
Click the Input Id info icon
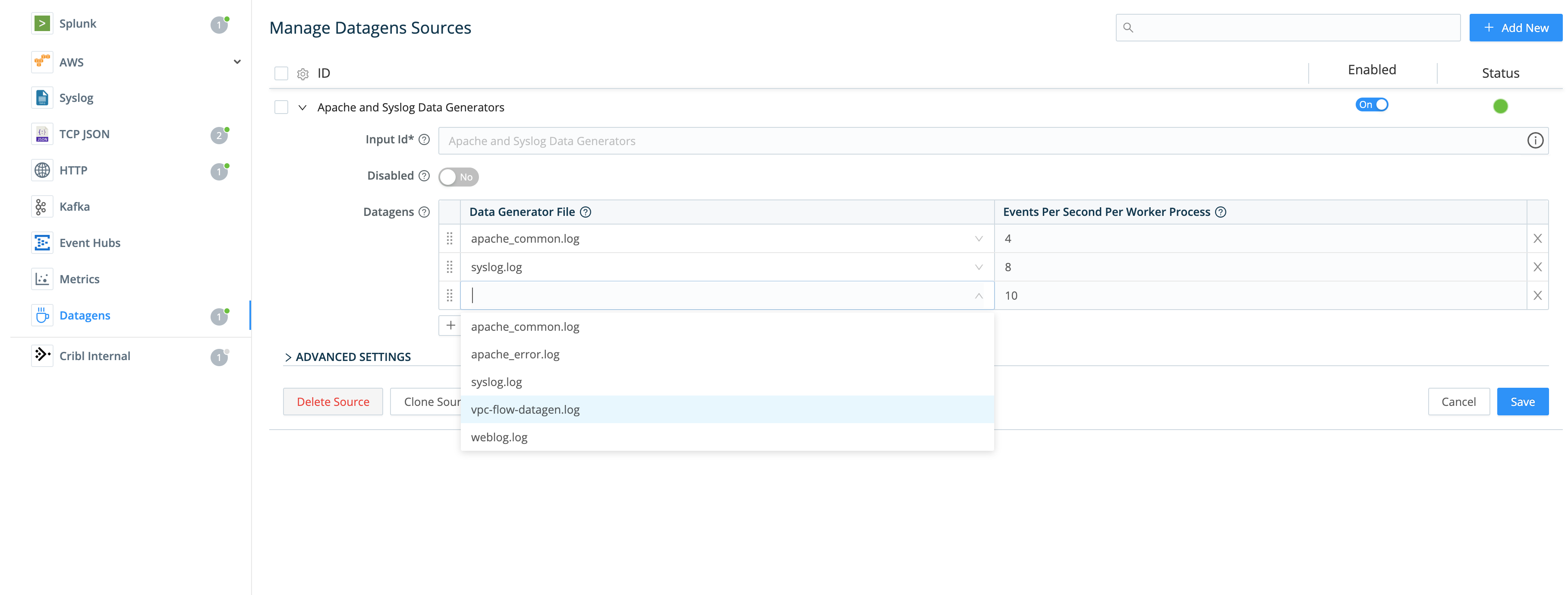click(1534, 141)
